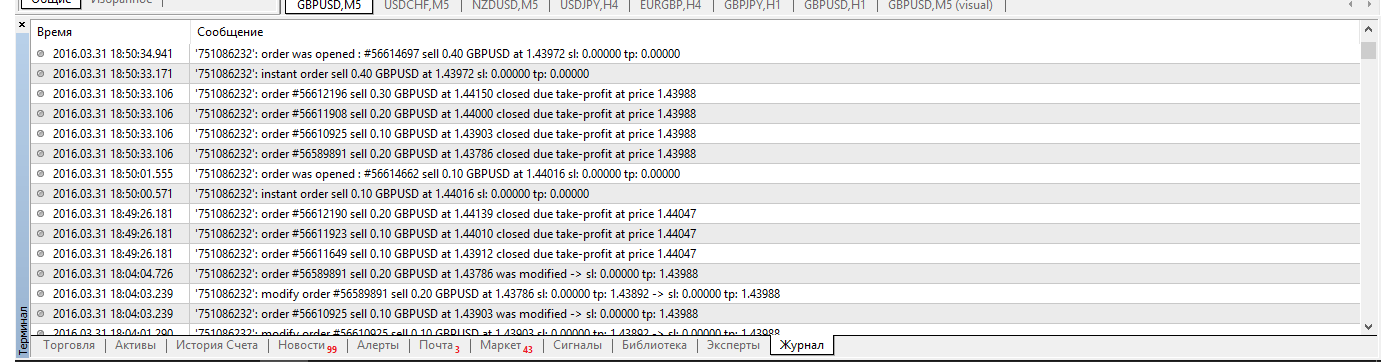Click the timestamp 2016.03.31 18:50:33.171
Viewport: 1381px width, 362px height.
[x=112, y=74]
